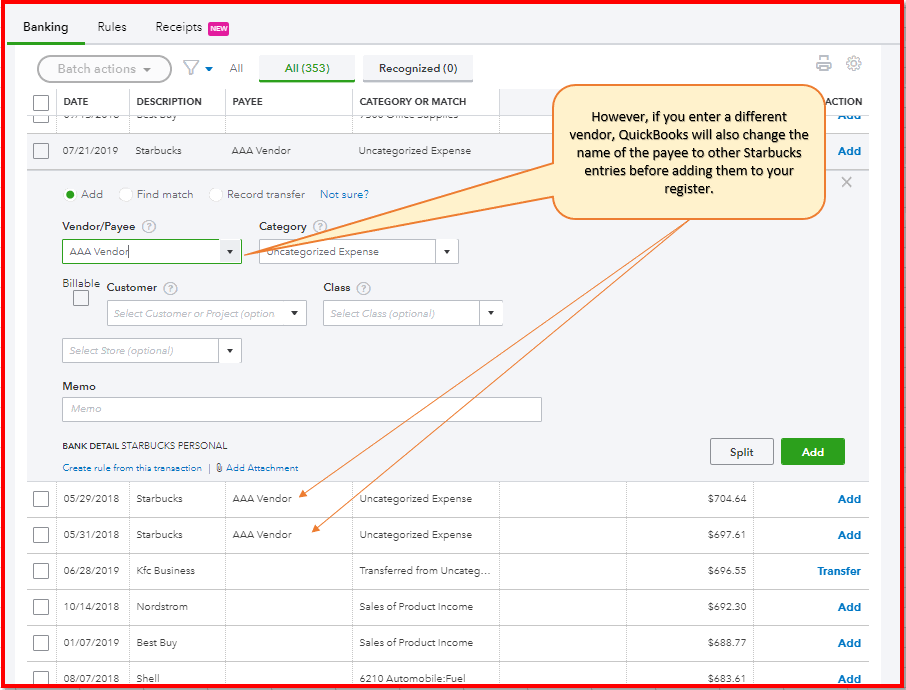Click the print icon
The image size is (906, 690).
pyautogui.click(x=823, y=63)
